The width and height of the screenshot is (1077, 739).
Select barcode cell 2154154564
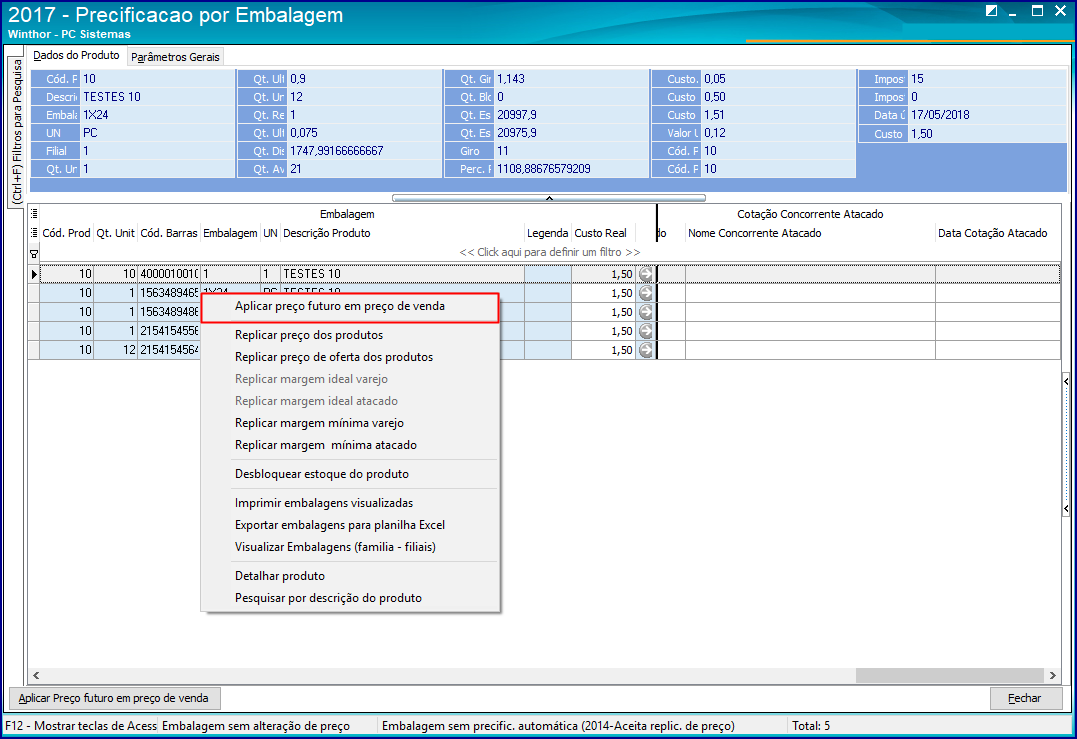[169, 350]
